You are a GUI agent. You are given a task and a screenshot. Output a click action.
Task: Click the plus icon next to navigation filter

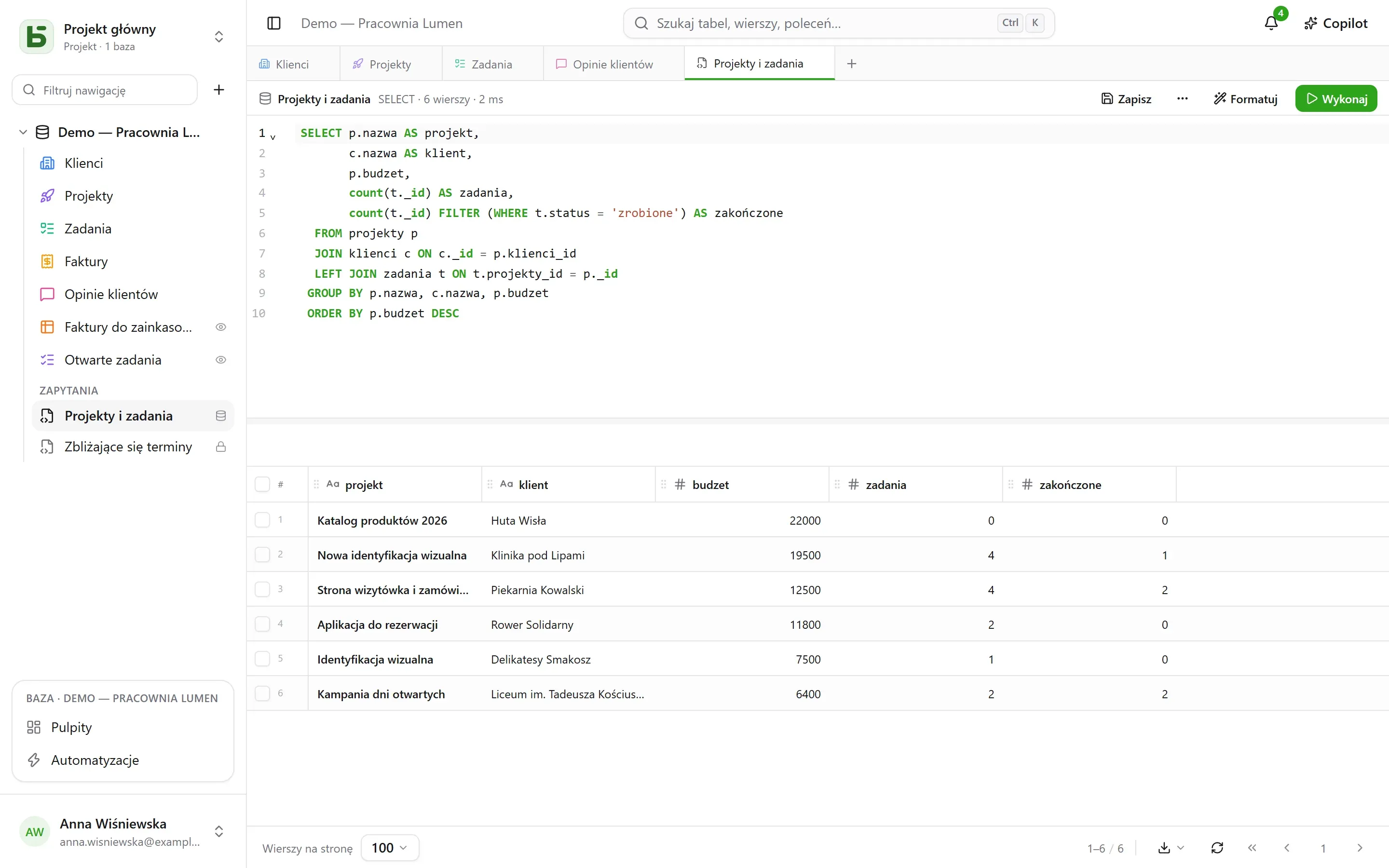pos(218,90)
